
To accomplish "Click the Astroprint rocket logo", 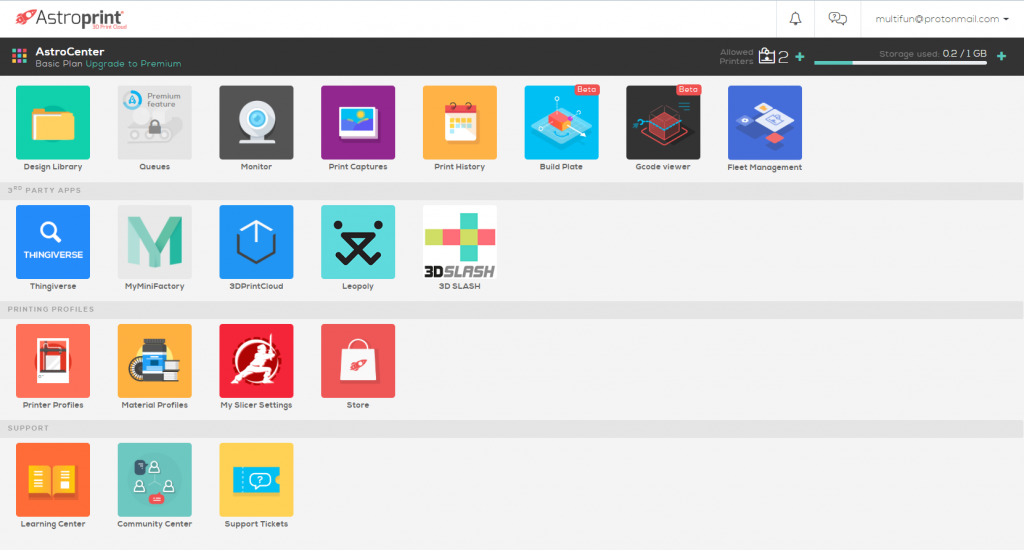I will [x=71, y=18].
